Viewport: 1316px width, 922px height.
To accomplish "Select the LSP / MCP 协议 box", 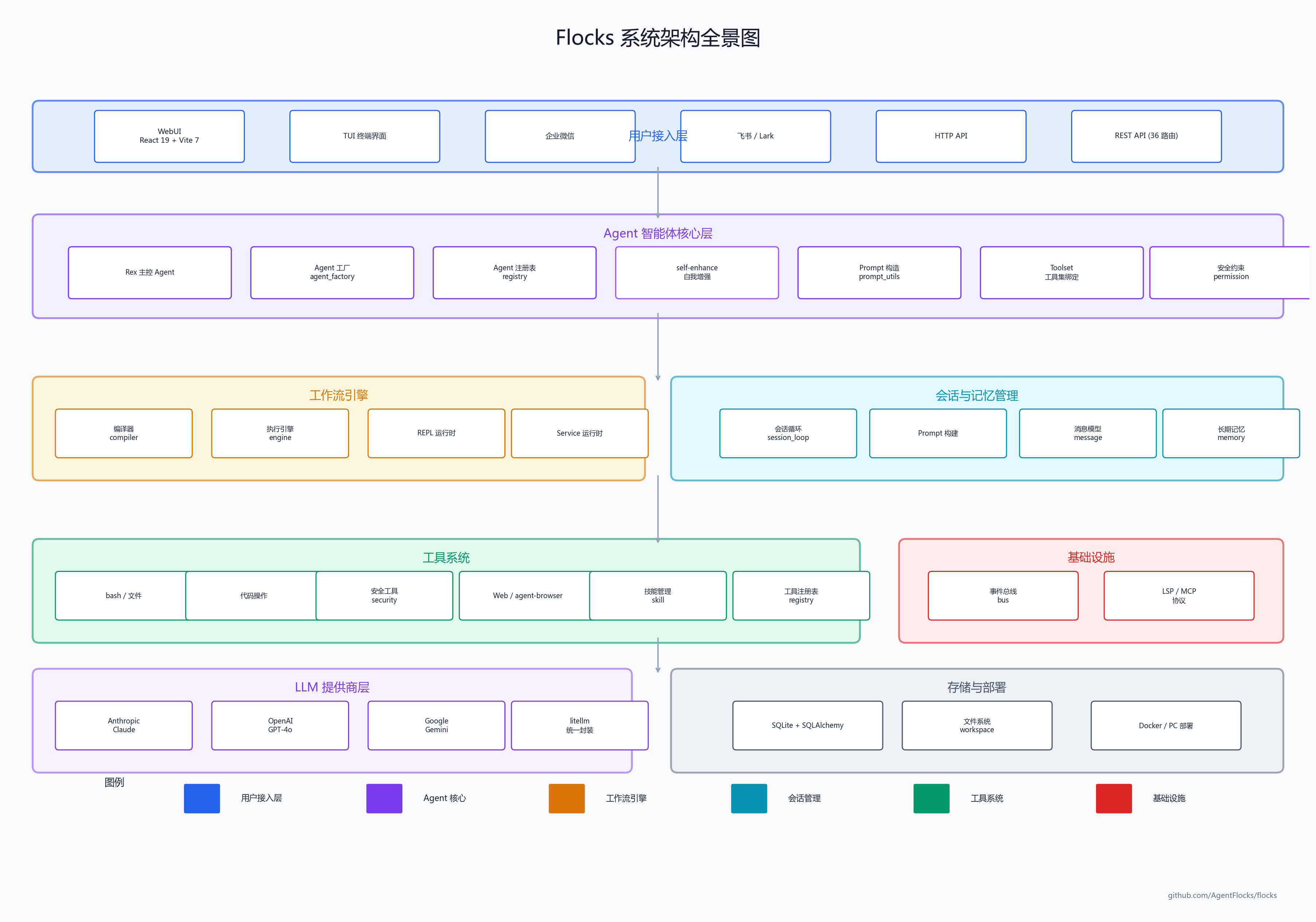I will pyautogui.click(x=1179, y=596).
